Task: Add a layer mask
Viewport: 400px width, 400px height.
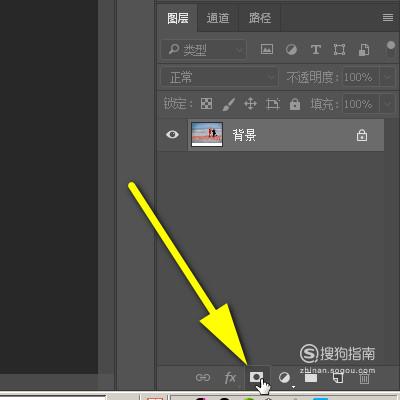Action: coord(256,377)
